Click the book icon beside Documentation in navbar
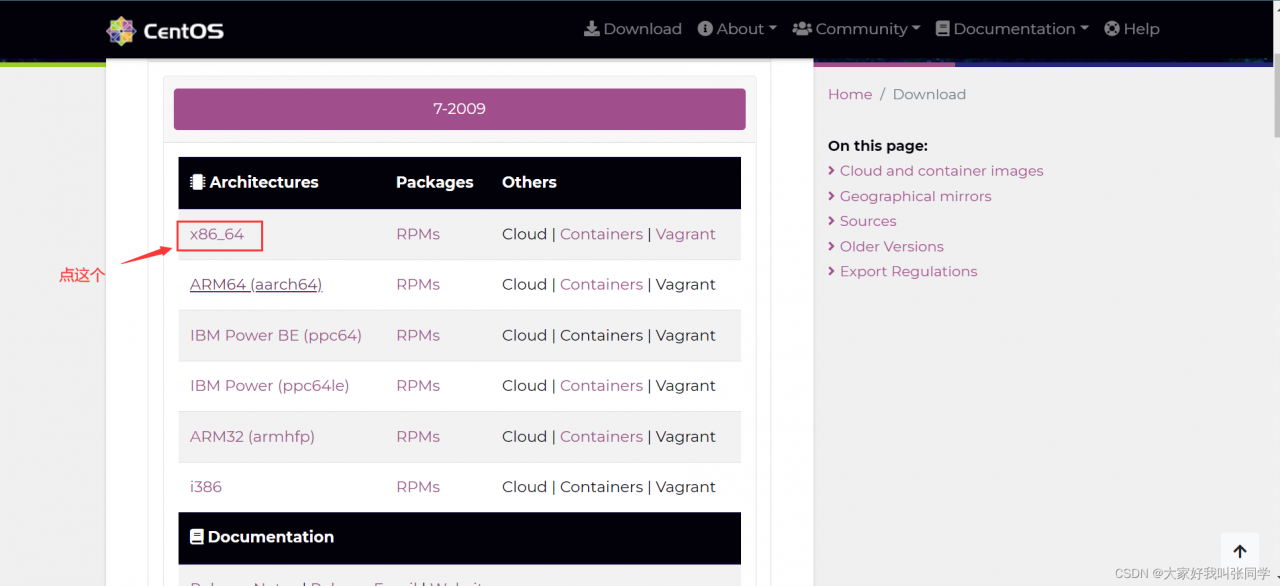This screenshot has width=1280, height=586. (x=942, y=29)
